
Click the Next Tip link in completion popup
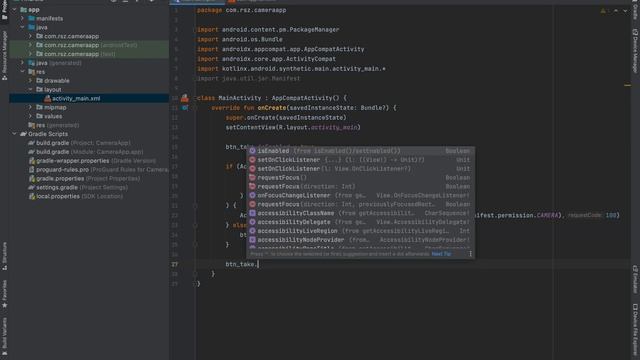441,254
